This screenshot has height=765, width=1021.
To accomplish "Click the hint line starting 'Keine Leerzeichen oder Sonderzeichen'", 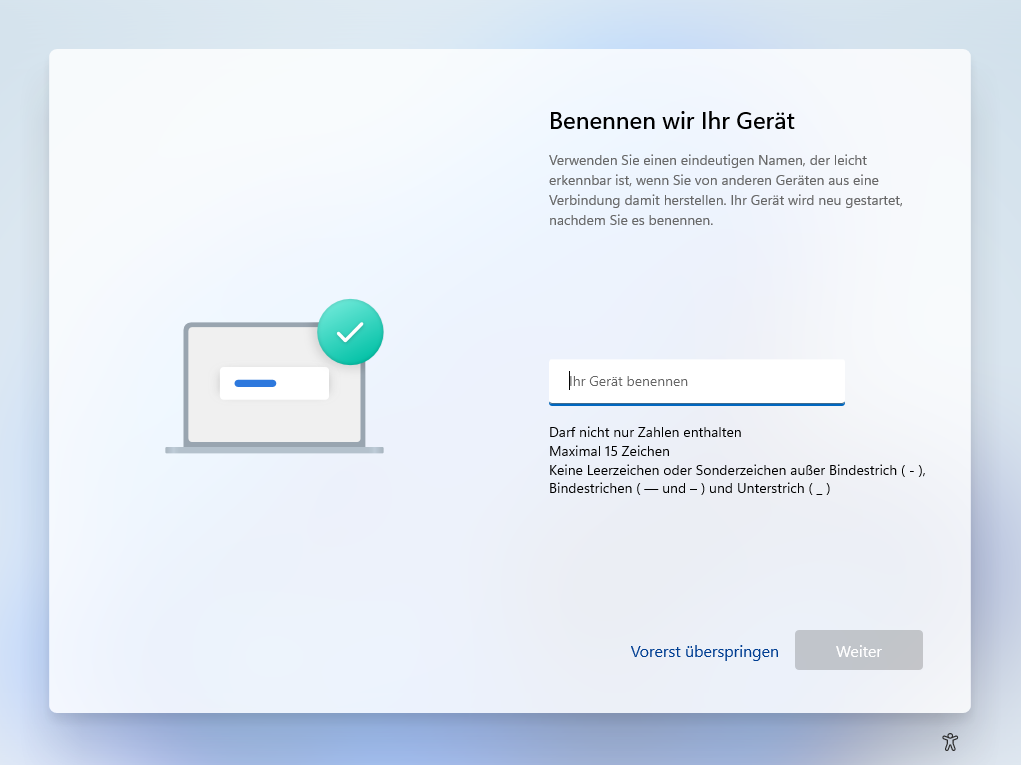I will point(736,470).
